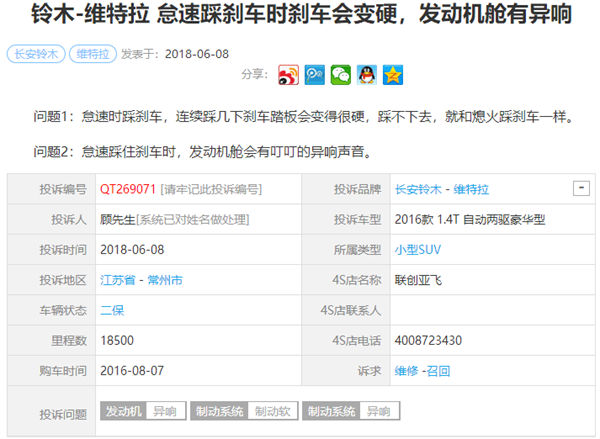Screen dimensions: 600x439
Task: Share the complaint through WeChat icon
Action: tap(341, 75)
